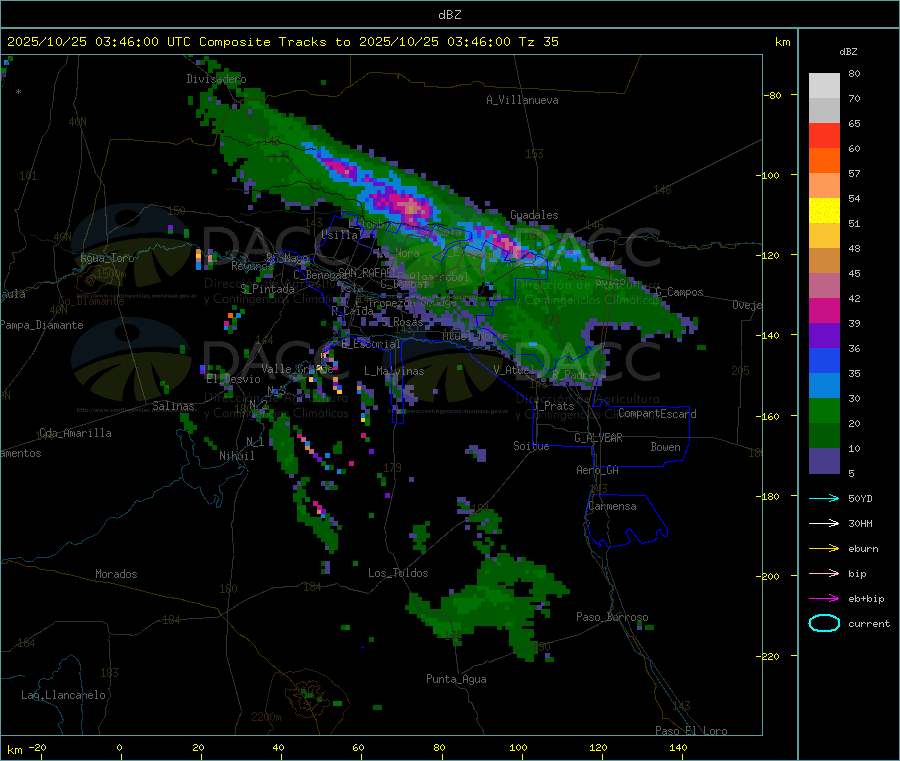Click the El_Desvio map label

pos(233,379)
